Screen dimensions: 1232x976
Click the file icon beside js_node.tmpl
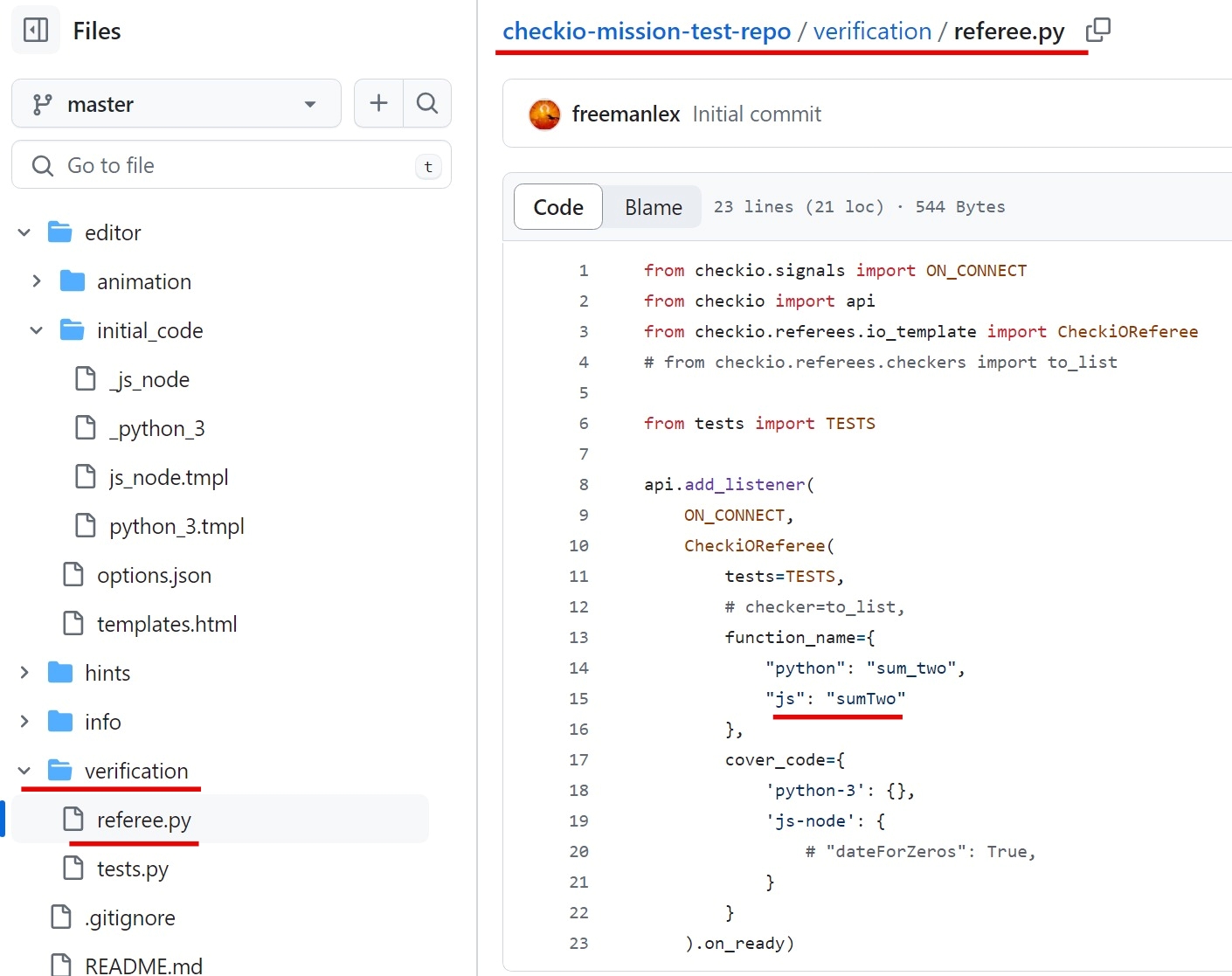click(86, 476)
